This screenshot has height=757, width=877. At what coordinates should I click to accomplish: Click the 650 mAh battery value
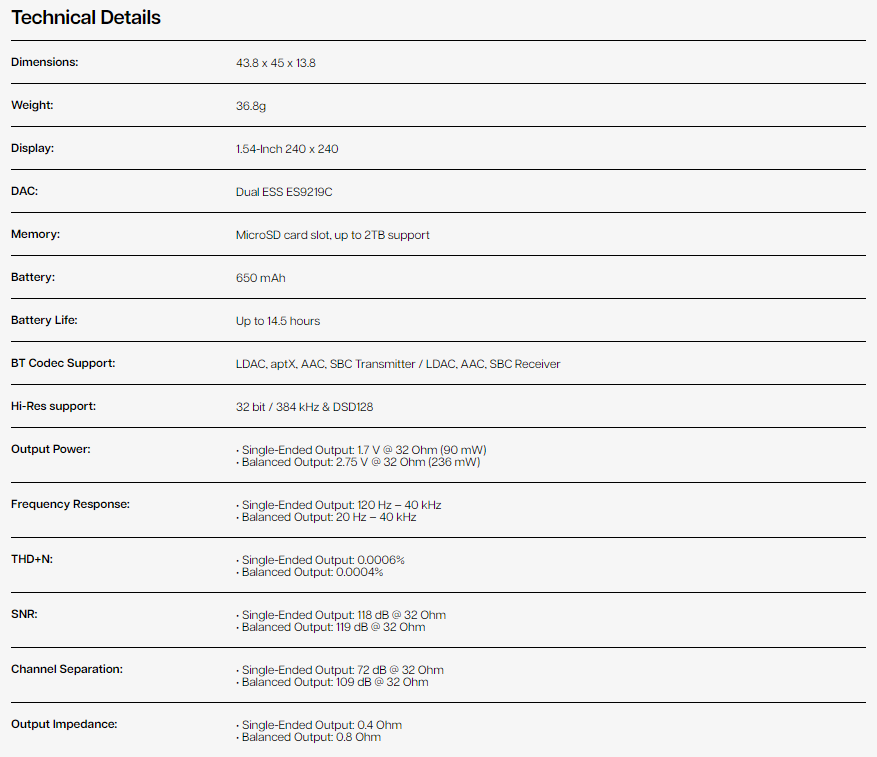coord(260,278)
